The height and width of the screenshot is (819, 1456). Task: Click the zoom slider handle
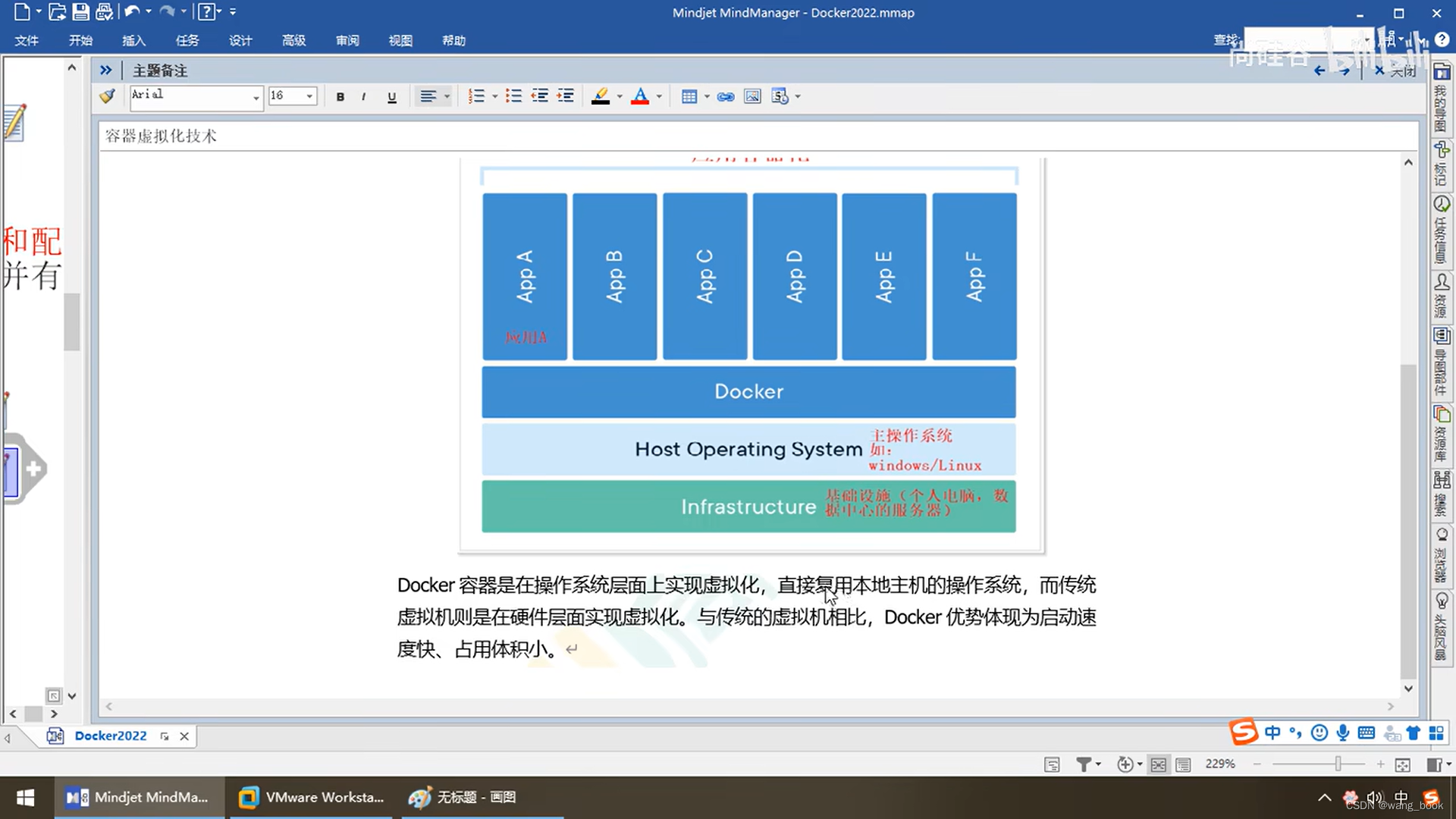pos(1338,764)
